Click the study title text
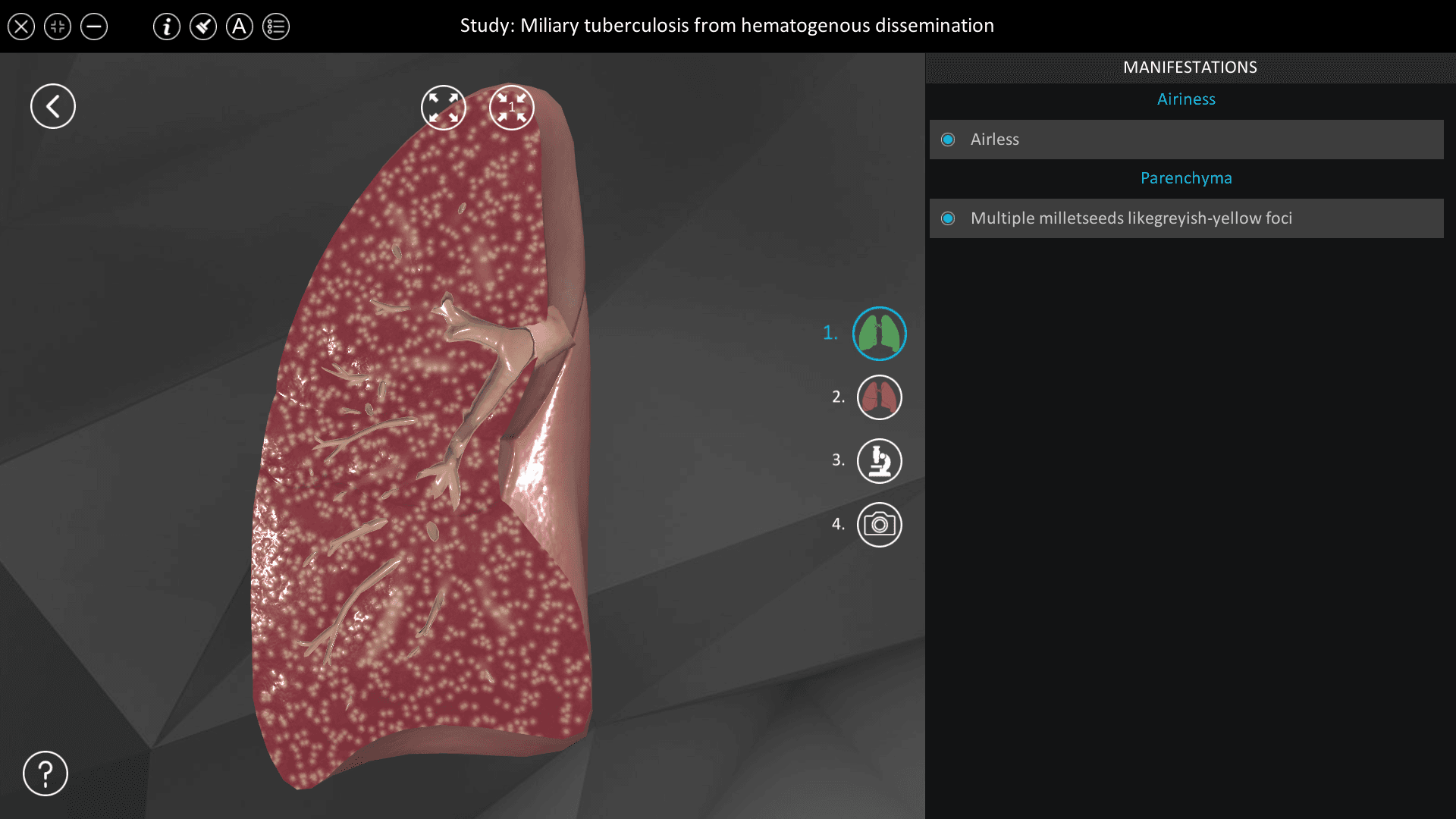 (726, 26)
